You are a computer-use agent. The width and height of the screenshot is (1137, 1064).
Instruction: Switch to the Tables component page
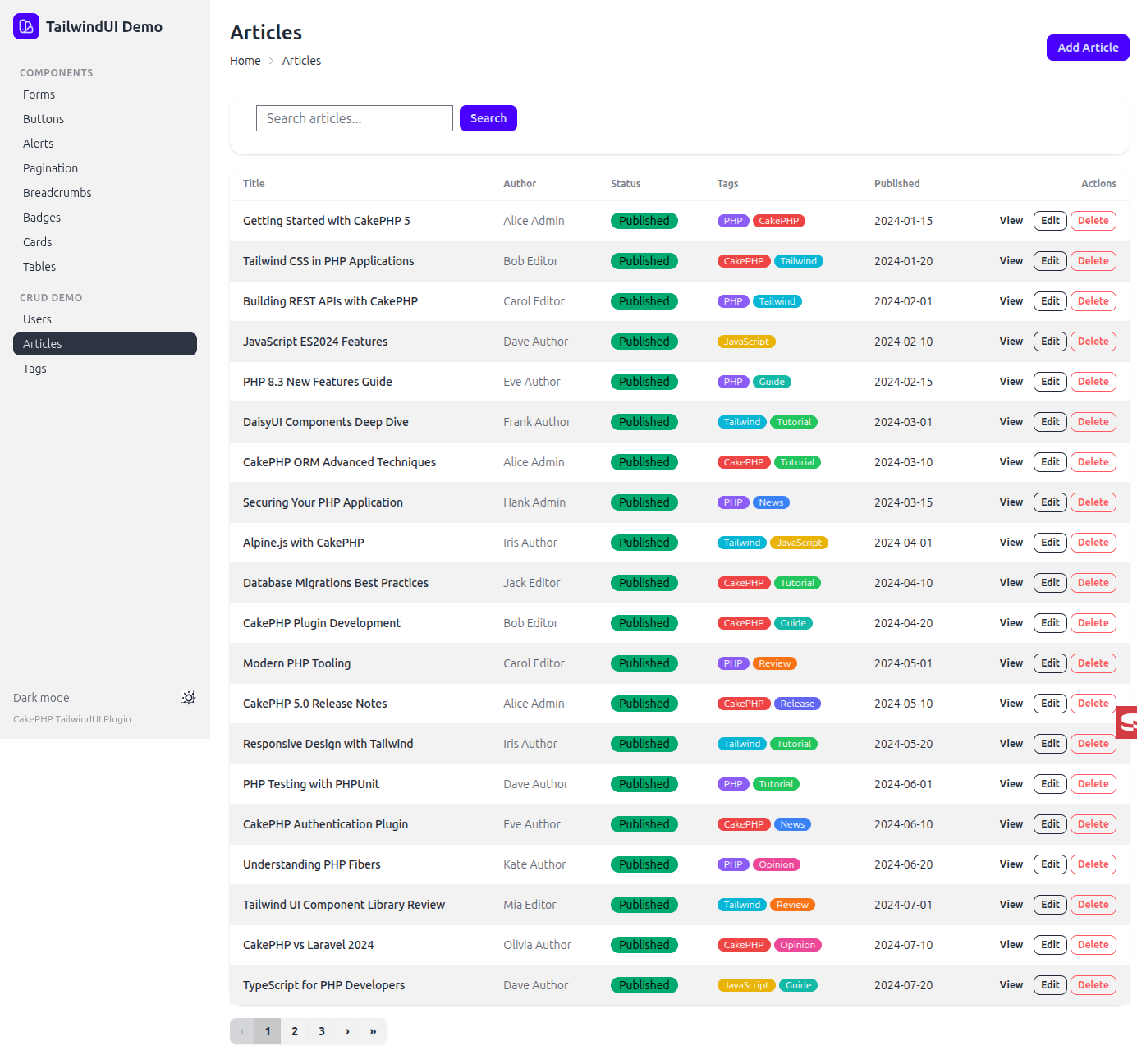pos(39,267)
